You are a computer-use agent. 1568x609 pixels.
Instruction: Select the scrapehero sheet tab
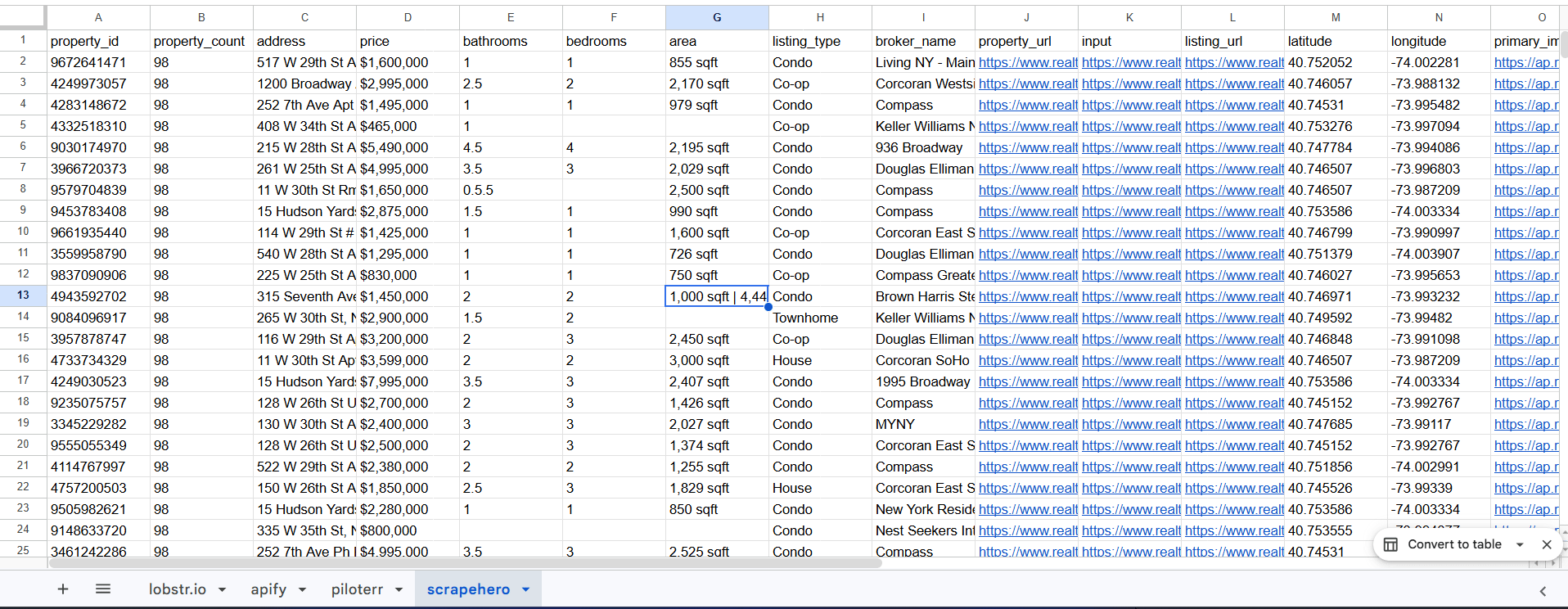point(468,589)
